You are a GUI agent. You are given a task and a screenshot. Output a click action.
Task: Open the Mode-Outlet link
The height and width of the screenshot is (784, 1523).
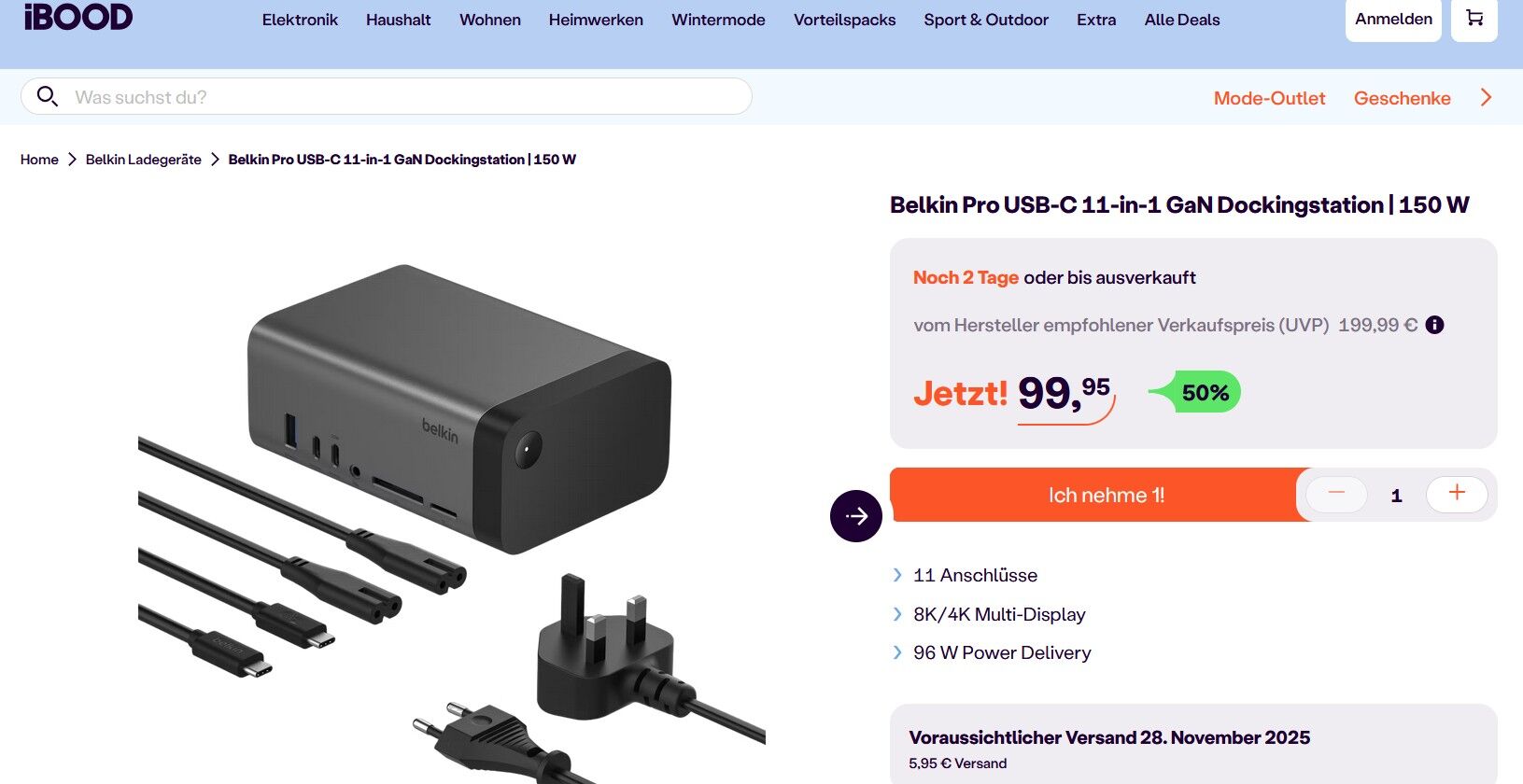tap(1269, 98)
